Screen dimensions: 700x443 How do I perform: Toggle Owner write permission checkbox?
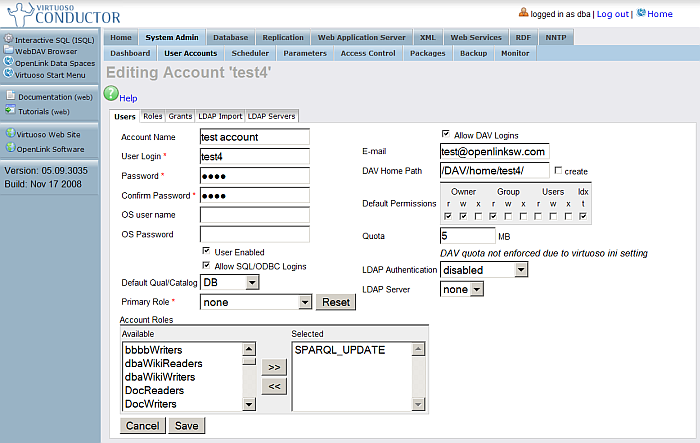[463, 216]
